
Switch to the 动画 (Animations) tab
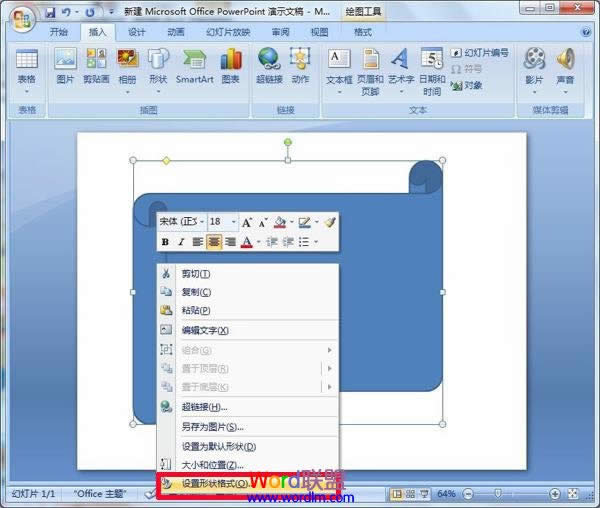[176, 32]
